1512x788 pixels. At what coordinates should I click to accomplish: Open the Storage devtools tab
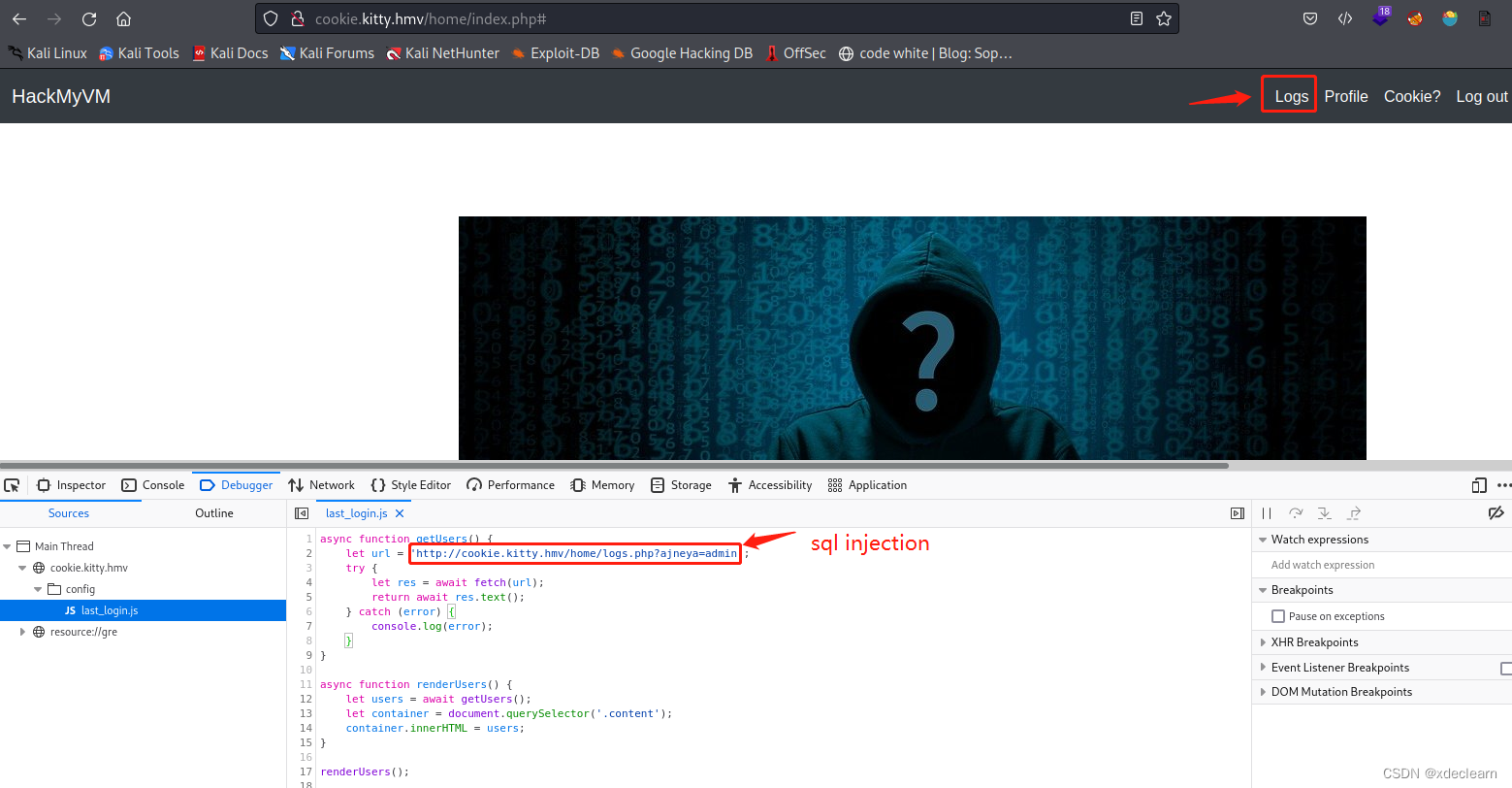(x=681, y=485)
